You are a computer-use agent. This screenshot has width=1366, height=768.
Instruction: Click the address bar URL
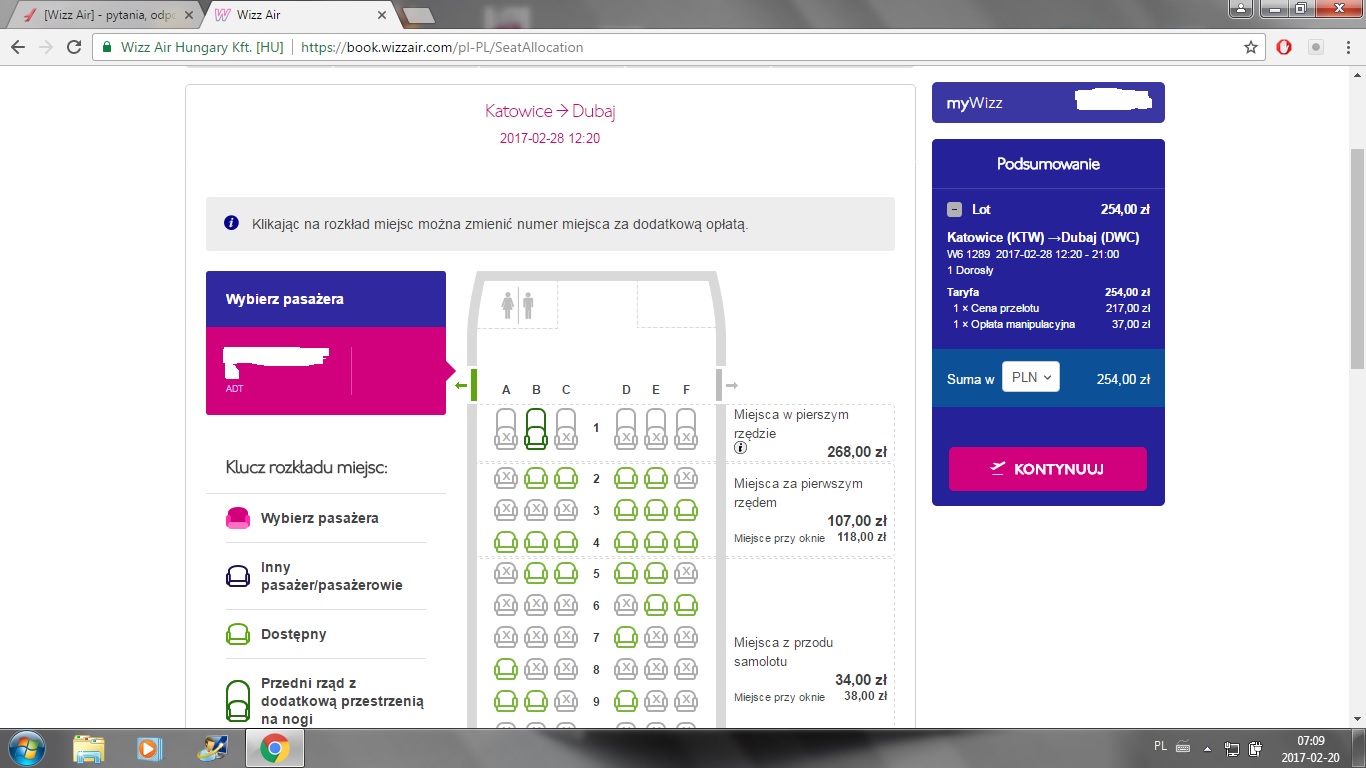pyautogui.click(x=442, y=47)
